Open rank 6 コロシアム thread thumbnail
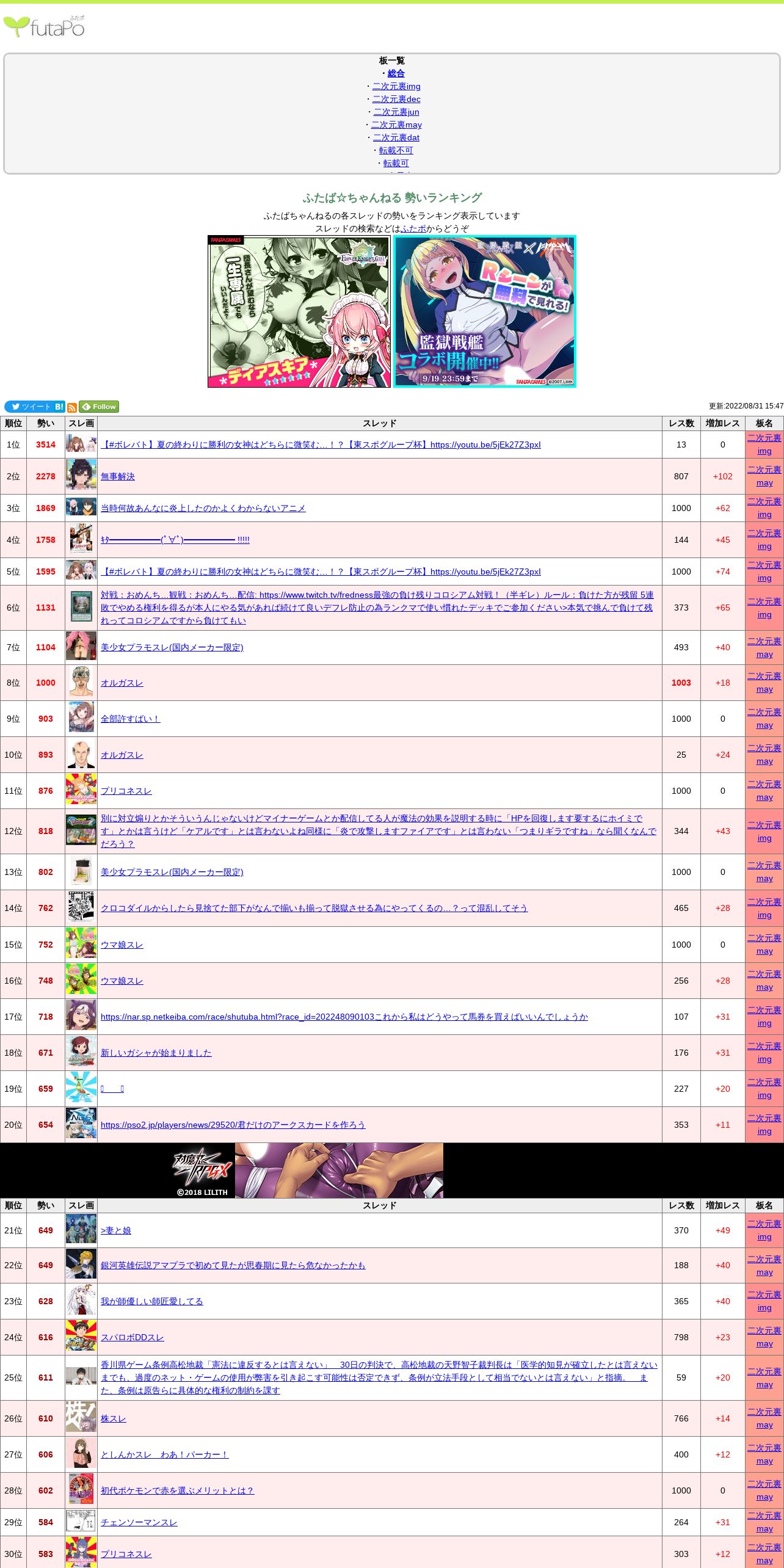The image size is (784, 1568). 81,608
